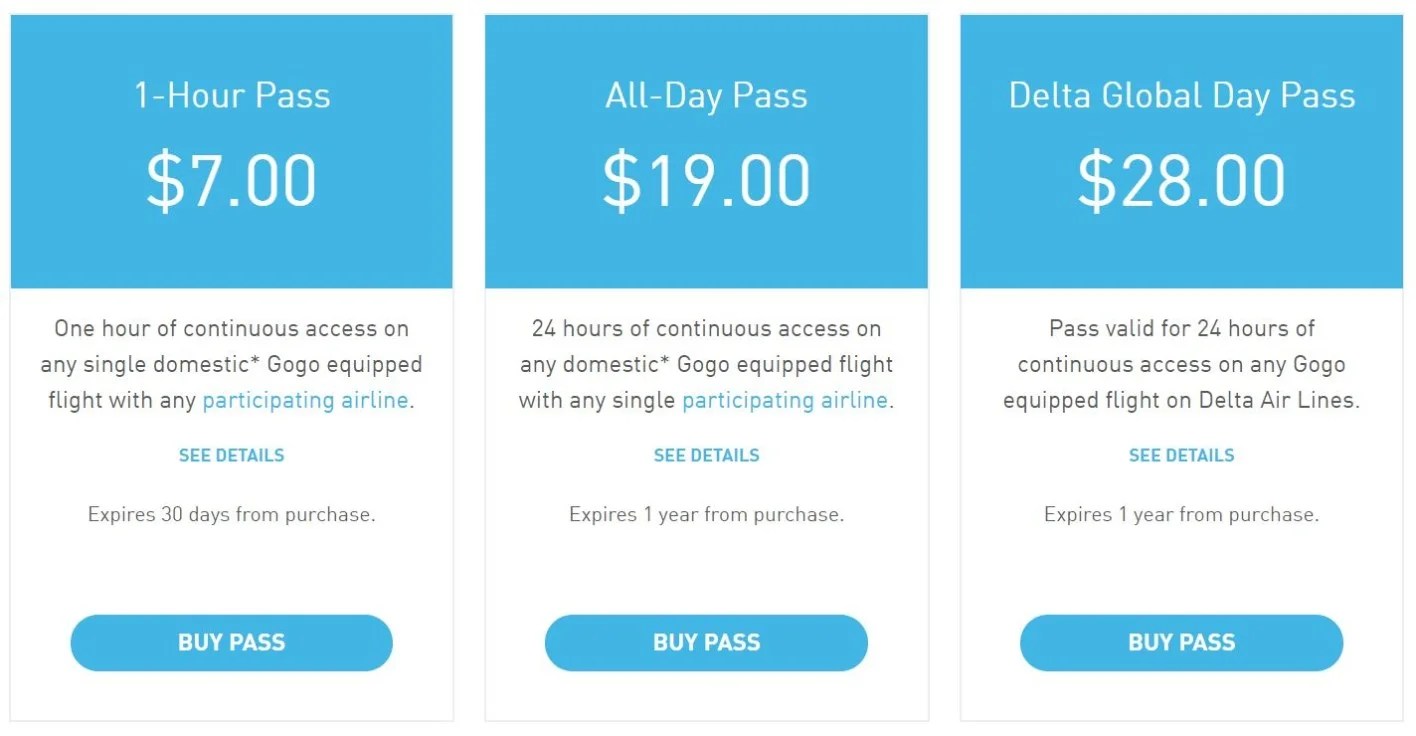Open participating airline link under 1-Hour Pass
The image size is (1416, 736).
click(304, 400)
